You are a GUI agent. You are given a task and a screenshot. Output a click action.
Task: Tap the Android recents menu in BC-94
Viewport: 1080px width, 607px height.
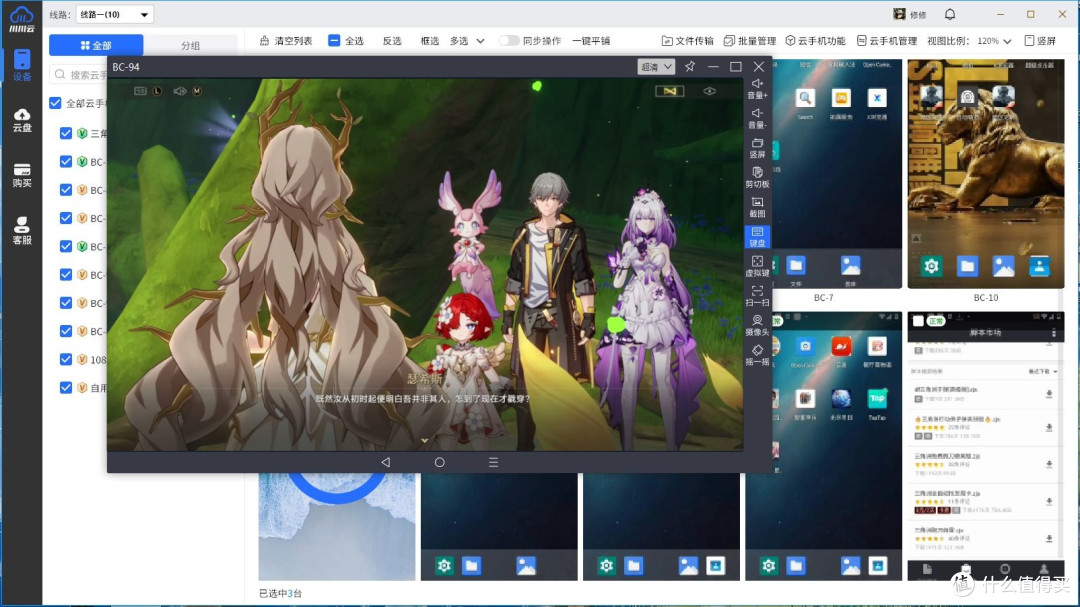(x=493, y=462)
